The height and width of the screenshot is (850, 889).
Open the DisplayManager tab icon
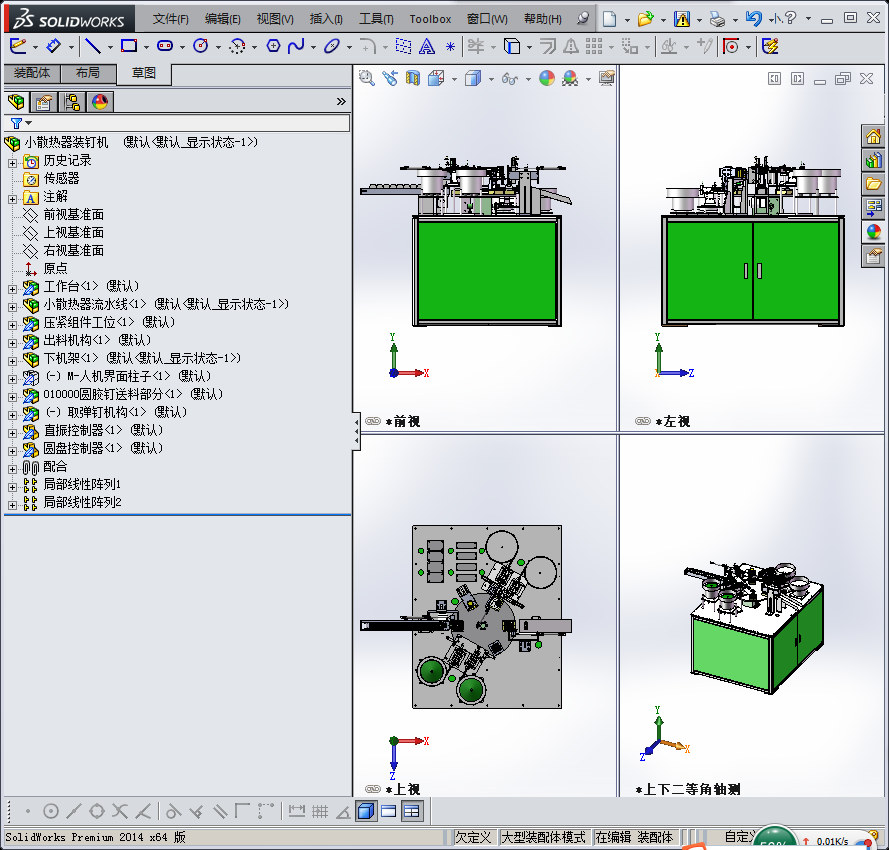100,102
